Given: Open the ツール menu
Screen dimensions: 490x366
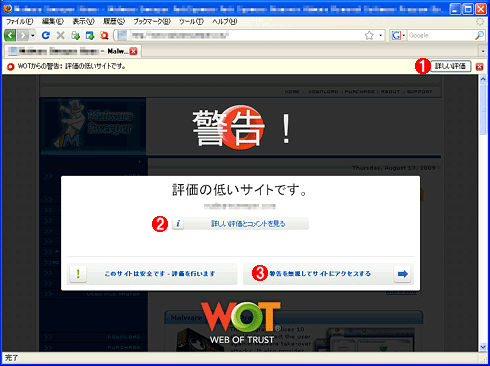Looking at the screenshot, I should point(191,22).
